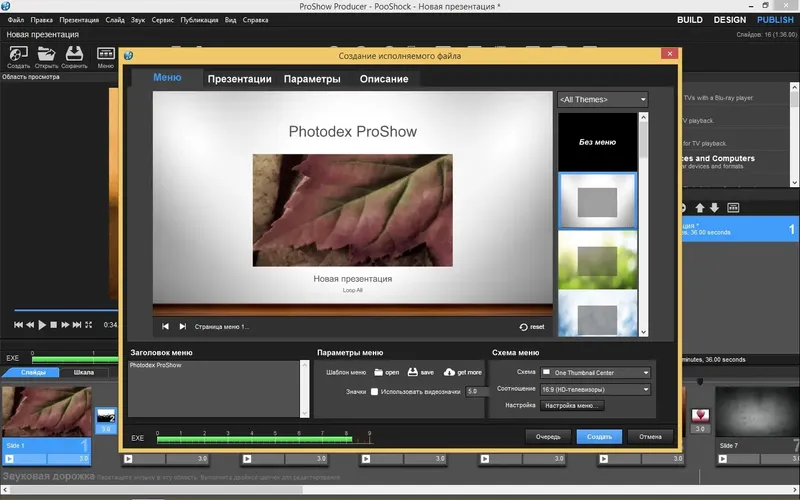
Task: Open the Сервис menu
Action: click(163, 20)
